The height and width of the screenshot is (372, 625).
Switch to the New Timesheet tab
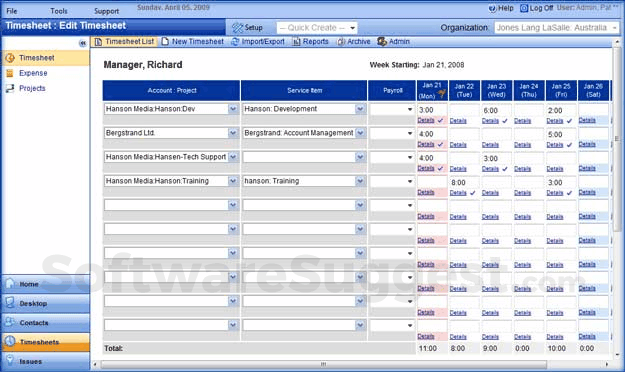click(x=193, y=41)
